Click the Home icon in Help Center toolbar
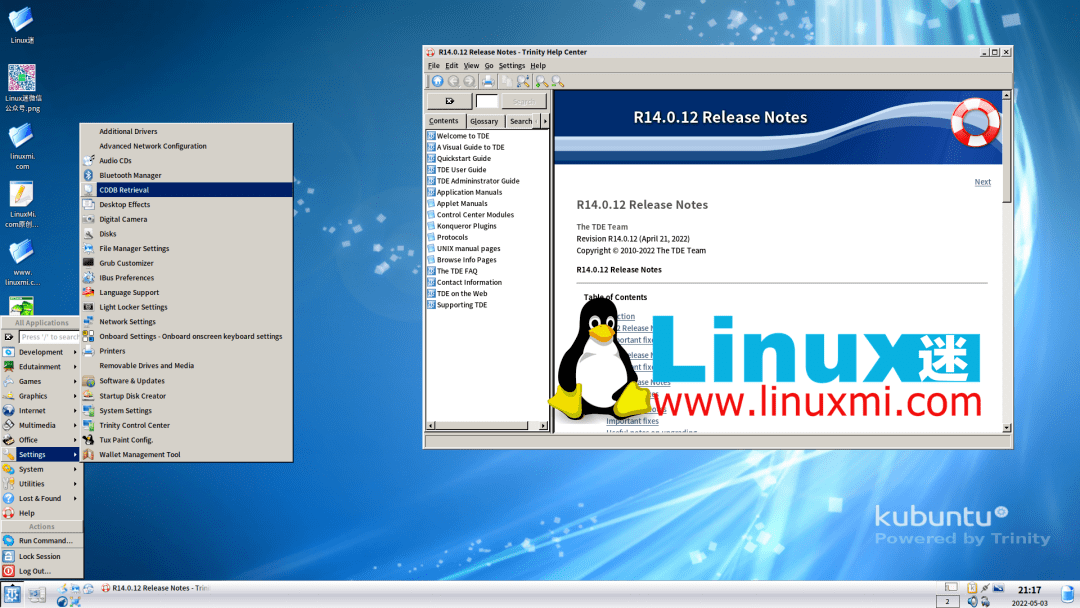The image size is (1080, 608). click(x=438, y=80)
